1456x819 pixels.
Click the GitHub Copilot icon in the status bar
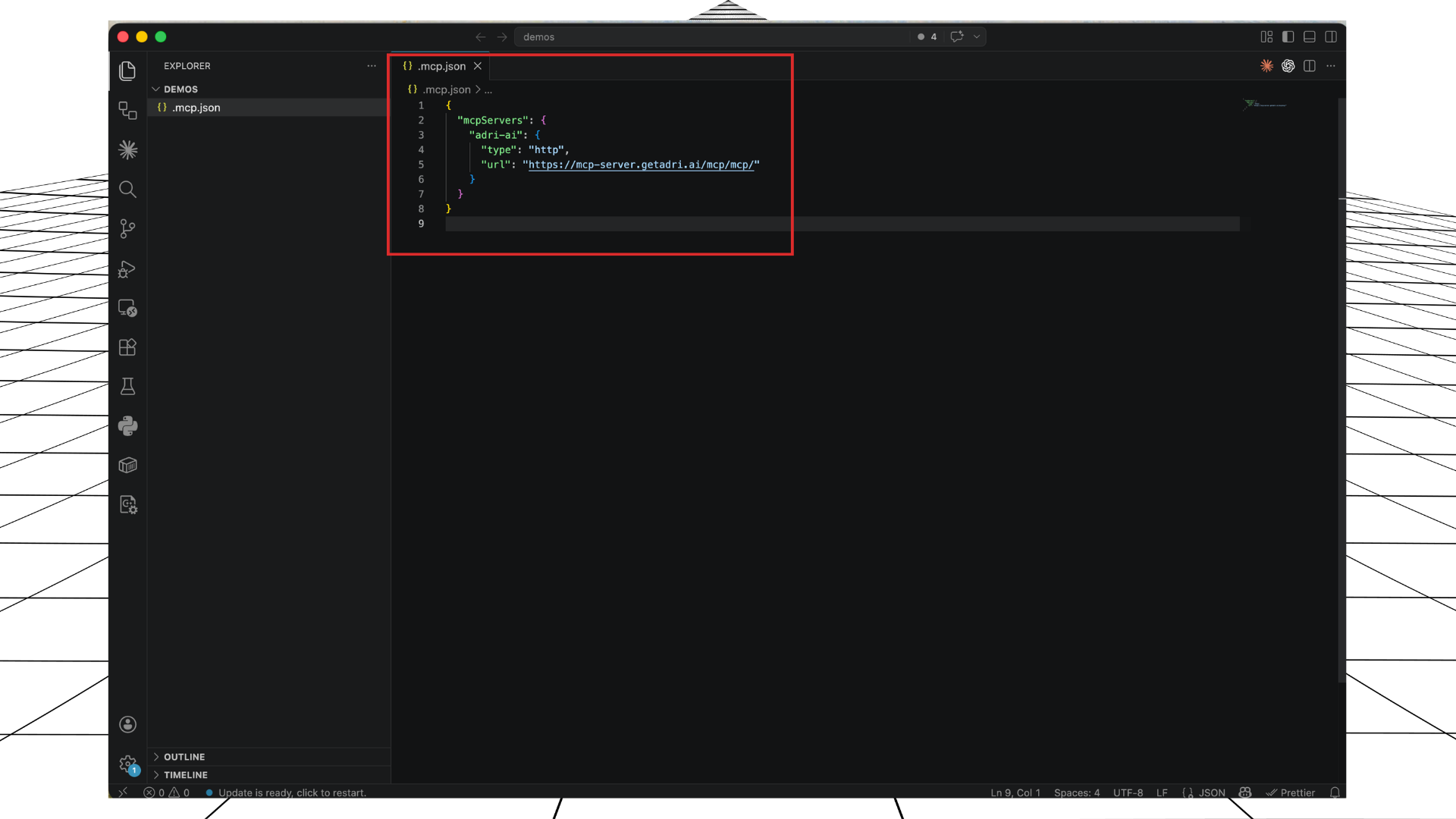click(x=1244, y=792)
